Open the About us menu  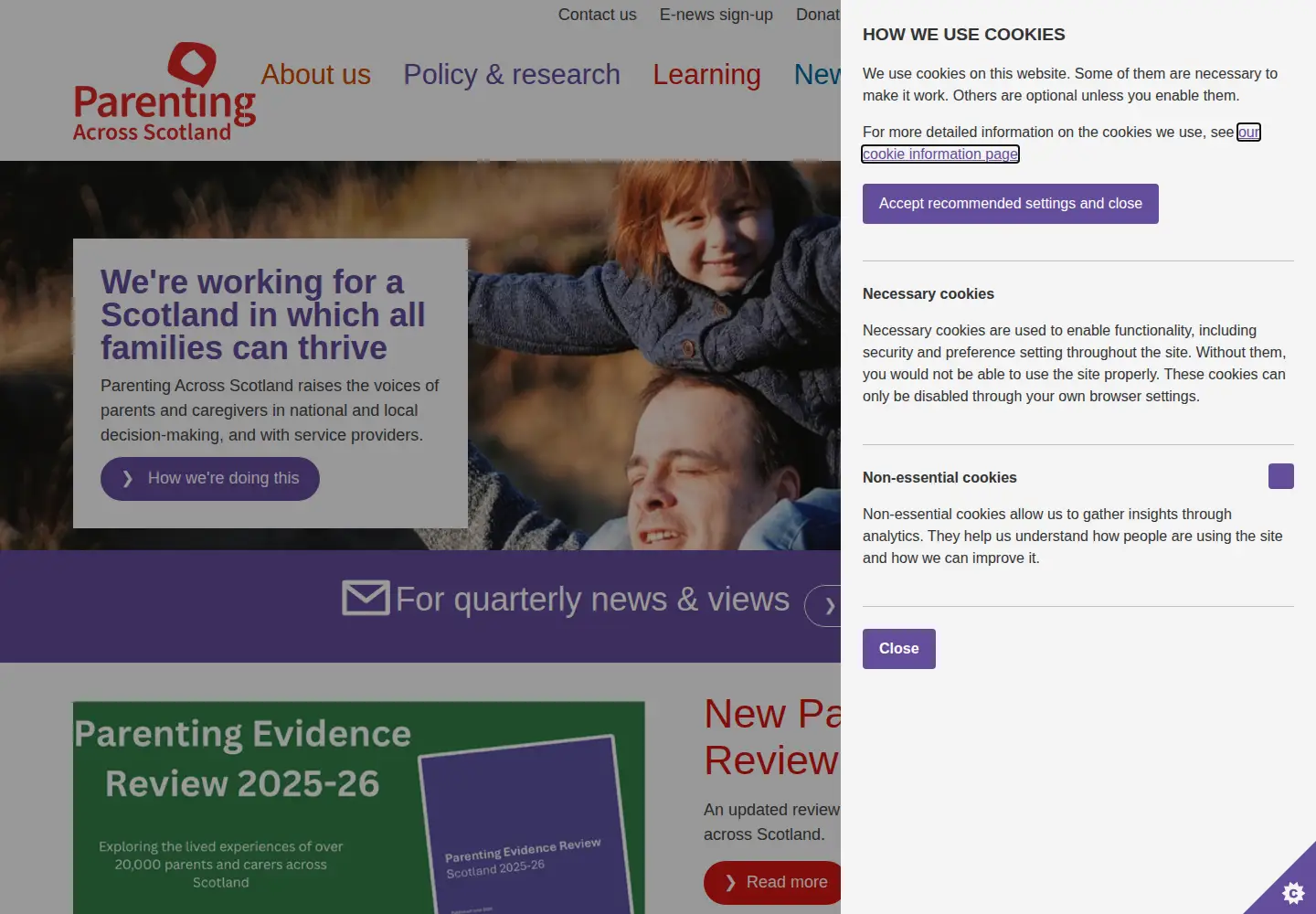316,74
